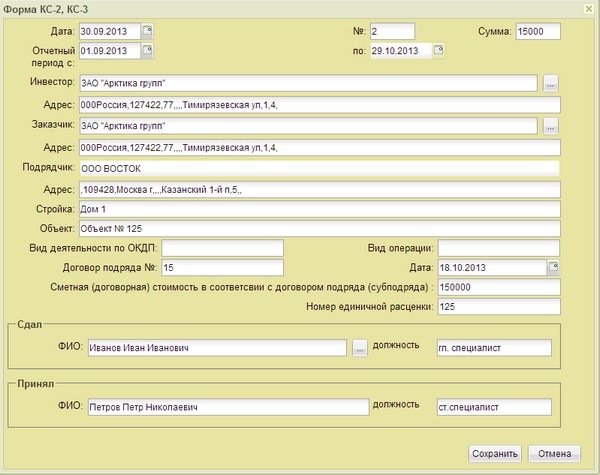The width and height of the screenshot is (600, 475).
Task: Close the Форма КС-2, КС-3 dialog
Action: coord(589,9)
